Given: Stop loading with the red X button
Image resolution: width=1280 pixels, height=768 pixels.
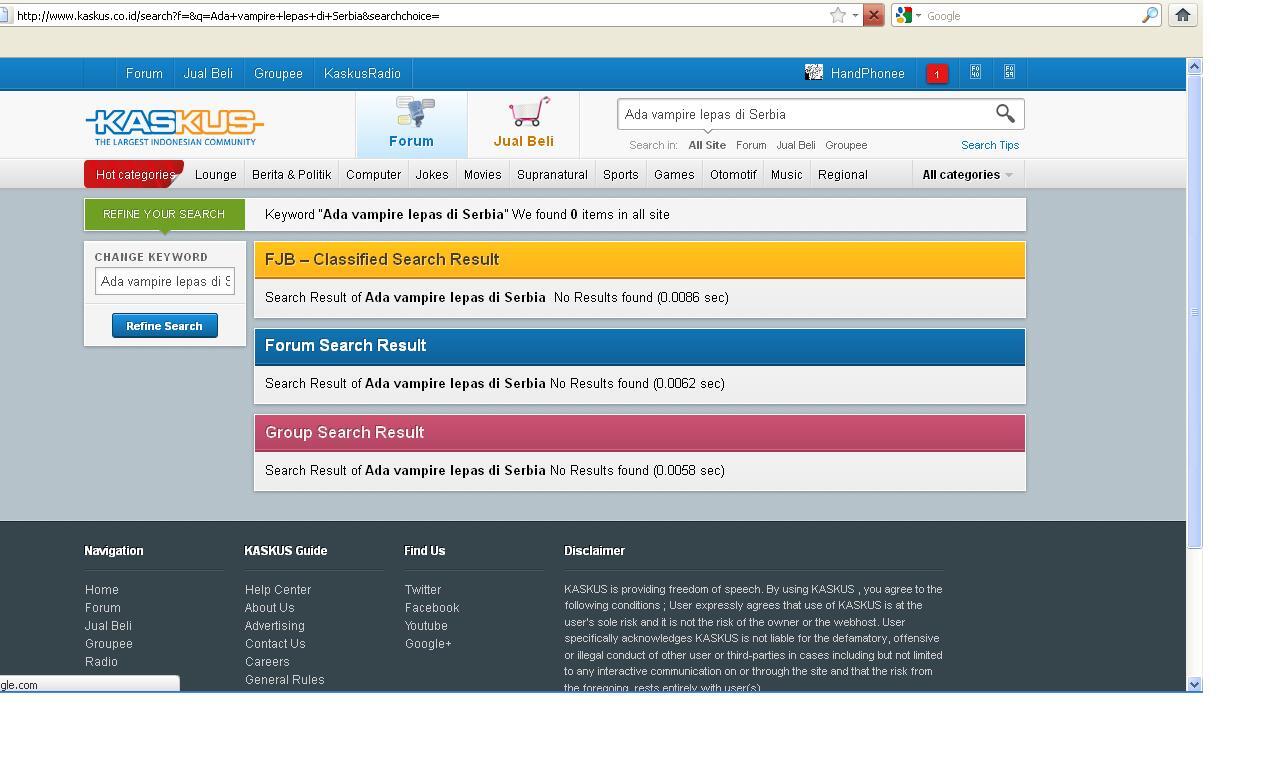Looking at the screenshot, I should click(873, 15).
